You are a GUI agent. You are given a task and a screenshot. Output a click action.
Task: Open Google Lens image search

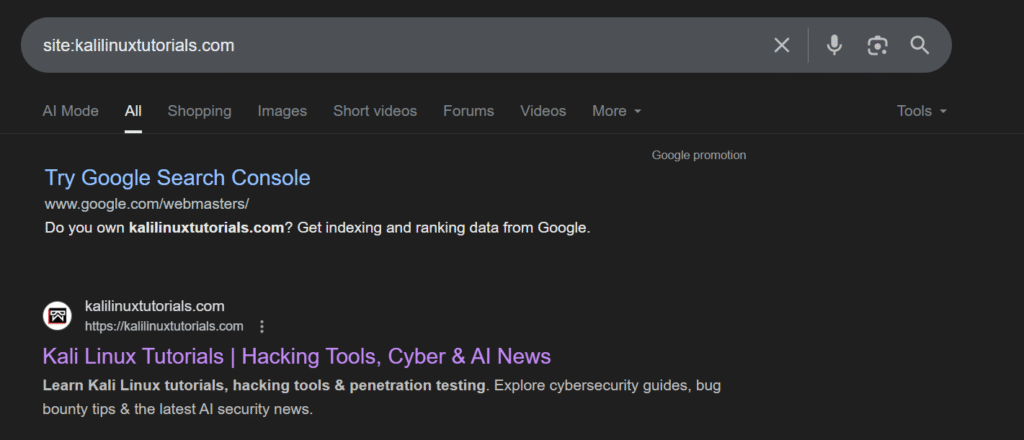tap(877, 45)
